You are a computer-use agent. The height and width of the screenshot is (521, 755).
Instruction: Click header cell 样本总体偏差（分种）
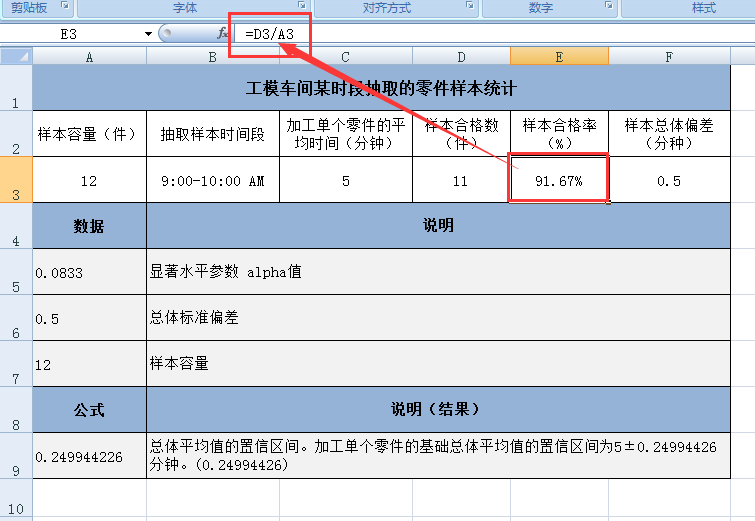click(x=669, y=133)
